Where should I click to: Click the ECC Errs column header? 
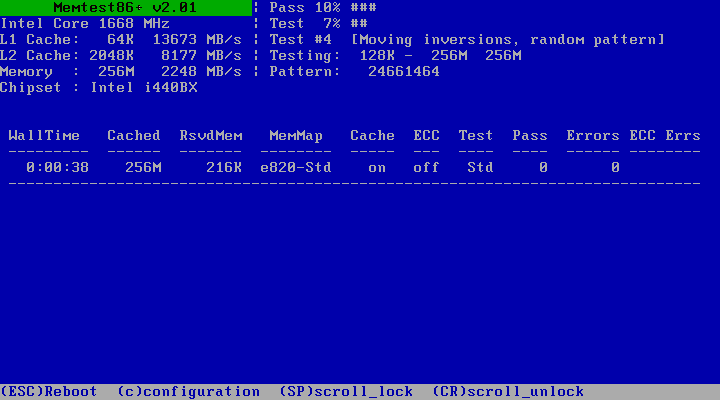pos(665,135)
